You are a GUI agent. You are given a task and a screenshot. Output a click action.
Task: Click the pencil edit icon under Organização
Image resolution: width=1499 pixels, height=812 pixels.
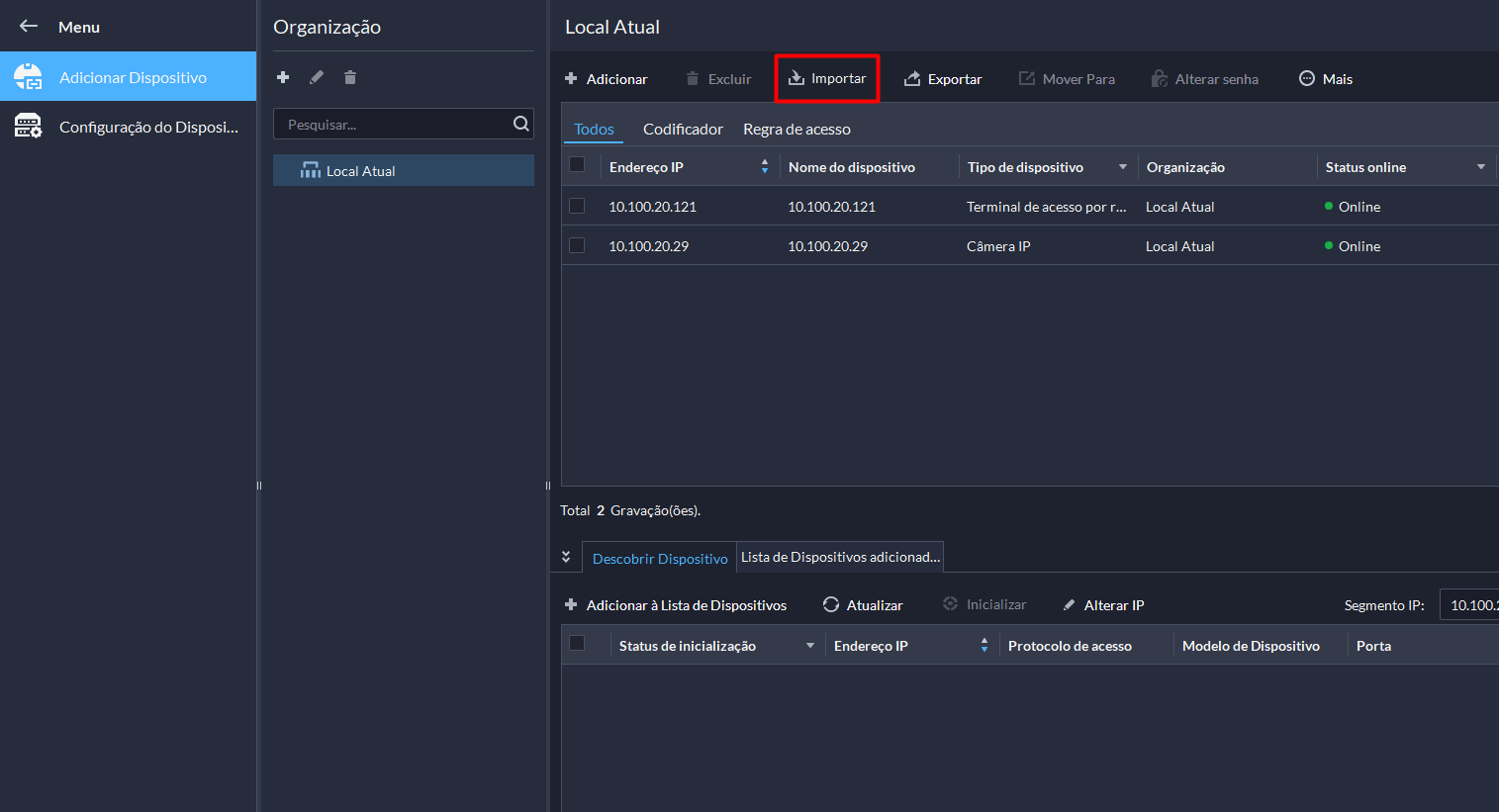317,77
